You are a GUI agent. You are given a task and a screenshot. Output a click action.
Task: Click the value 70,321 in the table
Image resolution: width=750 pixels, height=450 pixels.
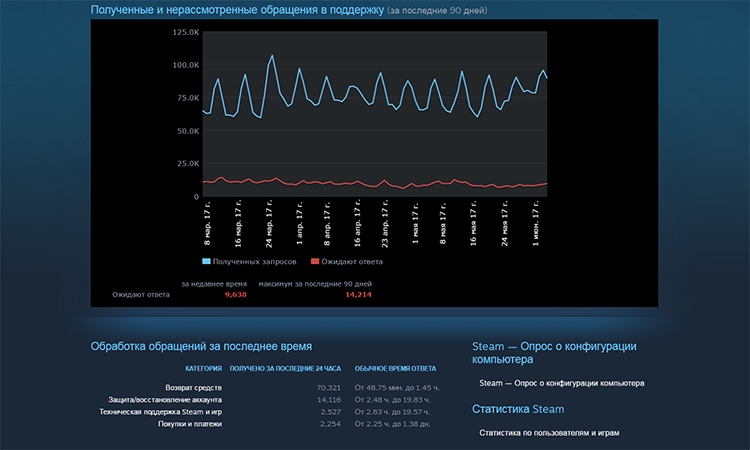click(329, 388)
